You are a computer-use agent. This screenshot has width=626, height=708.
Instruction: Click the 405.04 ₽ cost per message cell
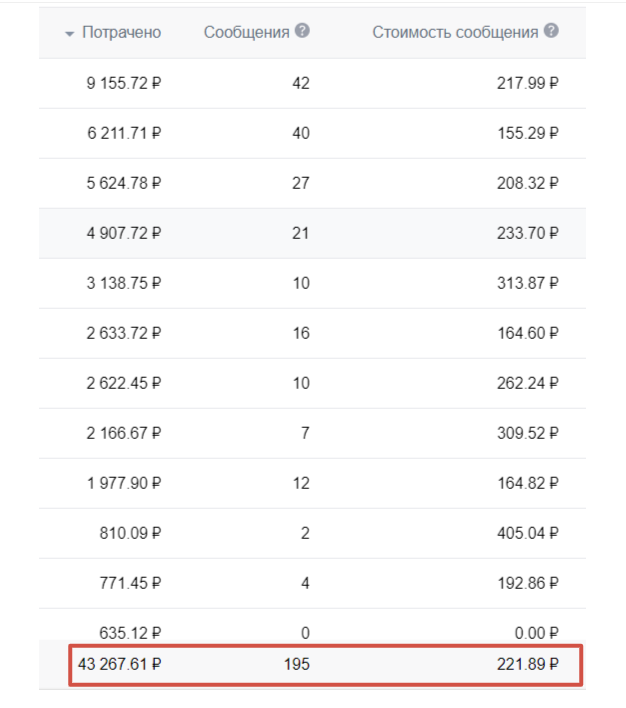(x=527, y=533)
